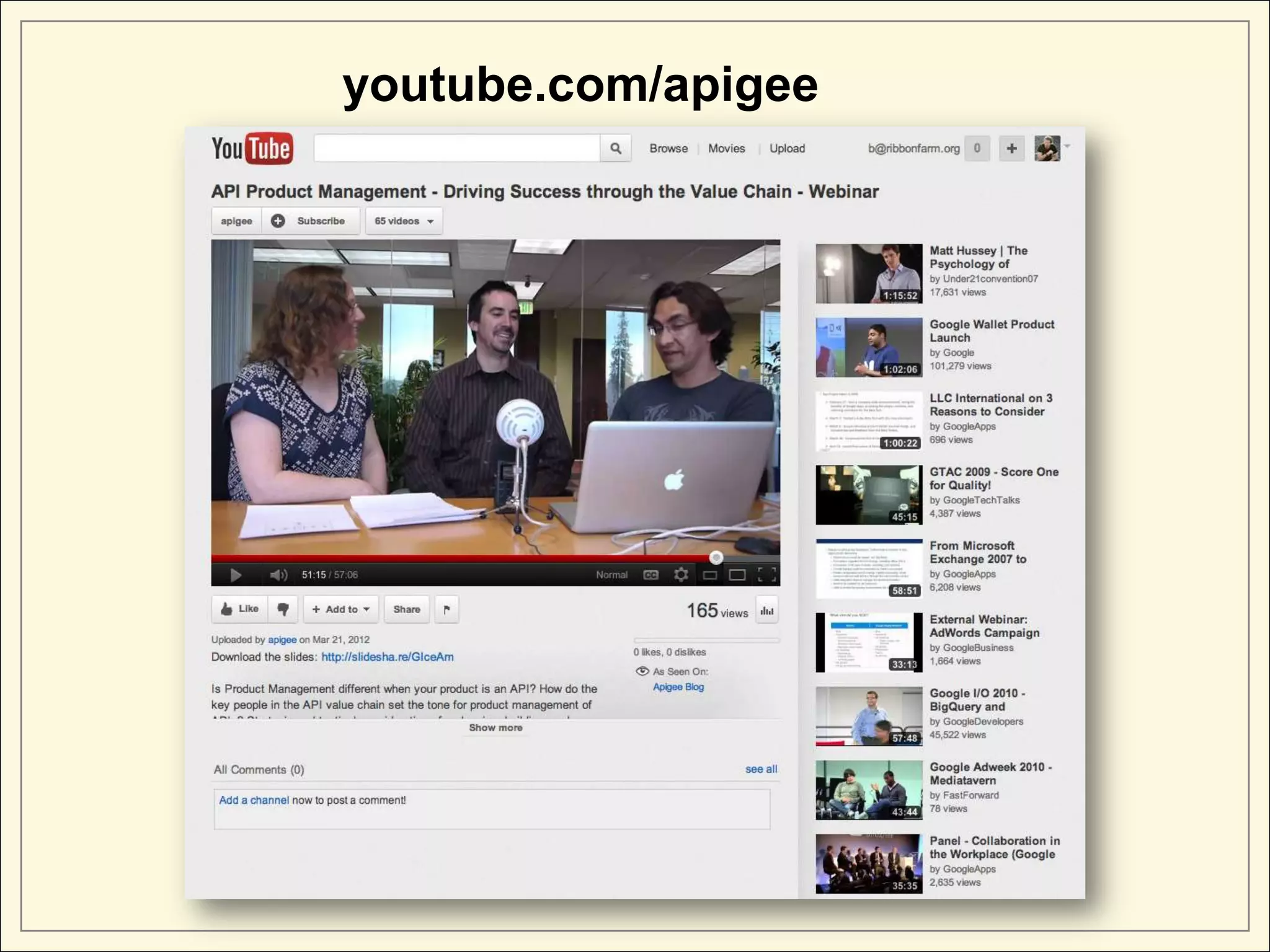
Task: Click the notifications count 0 button
Action: [x=977, y=148]
